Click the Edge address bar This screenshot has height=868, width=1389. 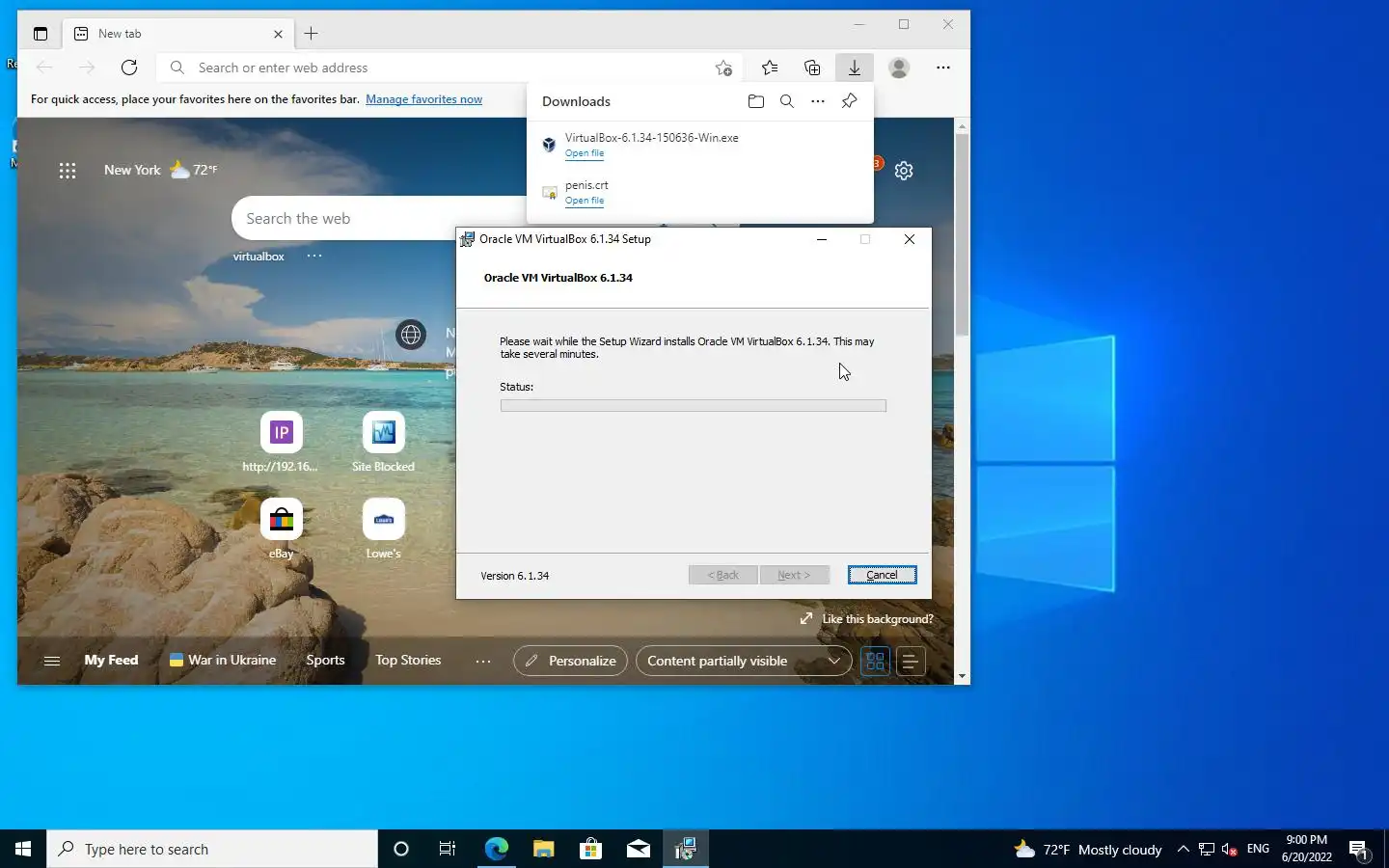click(449, 68)
